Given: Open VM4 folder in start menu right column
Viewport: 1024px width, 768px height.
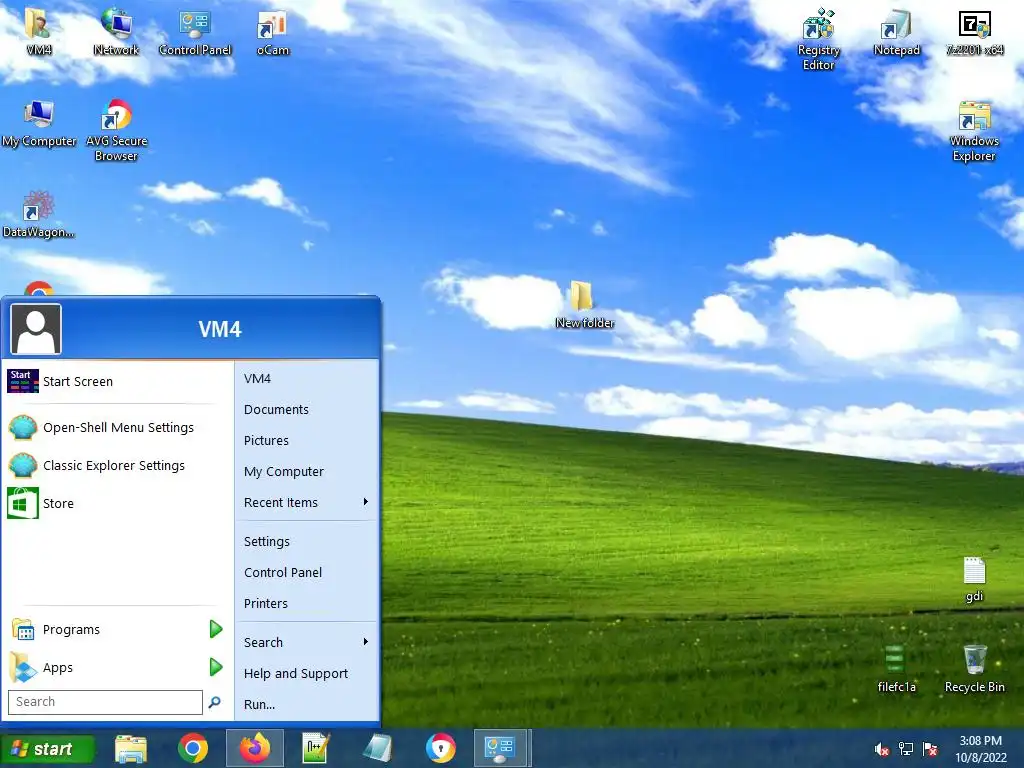Looking at the screenshot, I should (x=306, y=378).
